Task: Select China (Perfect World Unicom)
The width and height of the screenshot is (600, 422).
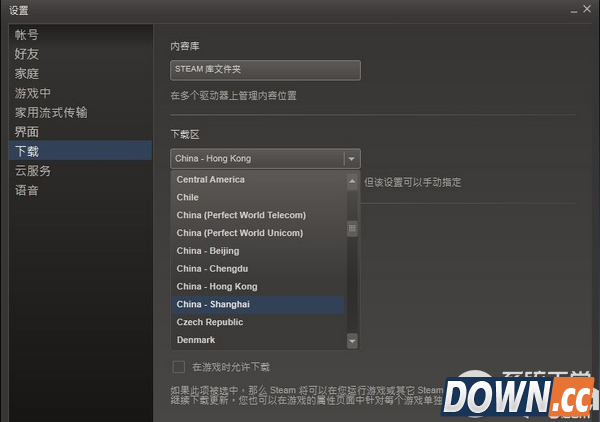Action: click(258, 233)
